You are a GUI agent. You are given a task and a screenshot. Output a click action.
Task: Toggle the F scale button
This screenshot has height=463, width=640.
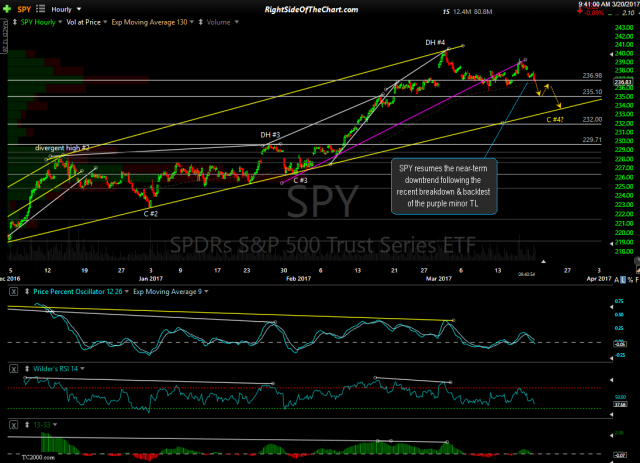pyautogui.click(x=637, y=279)
